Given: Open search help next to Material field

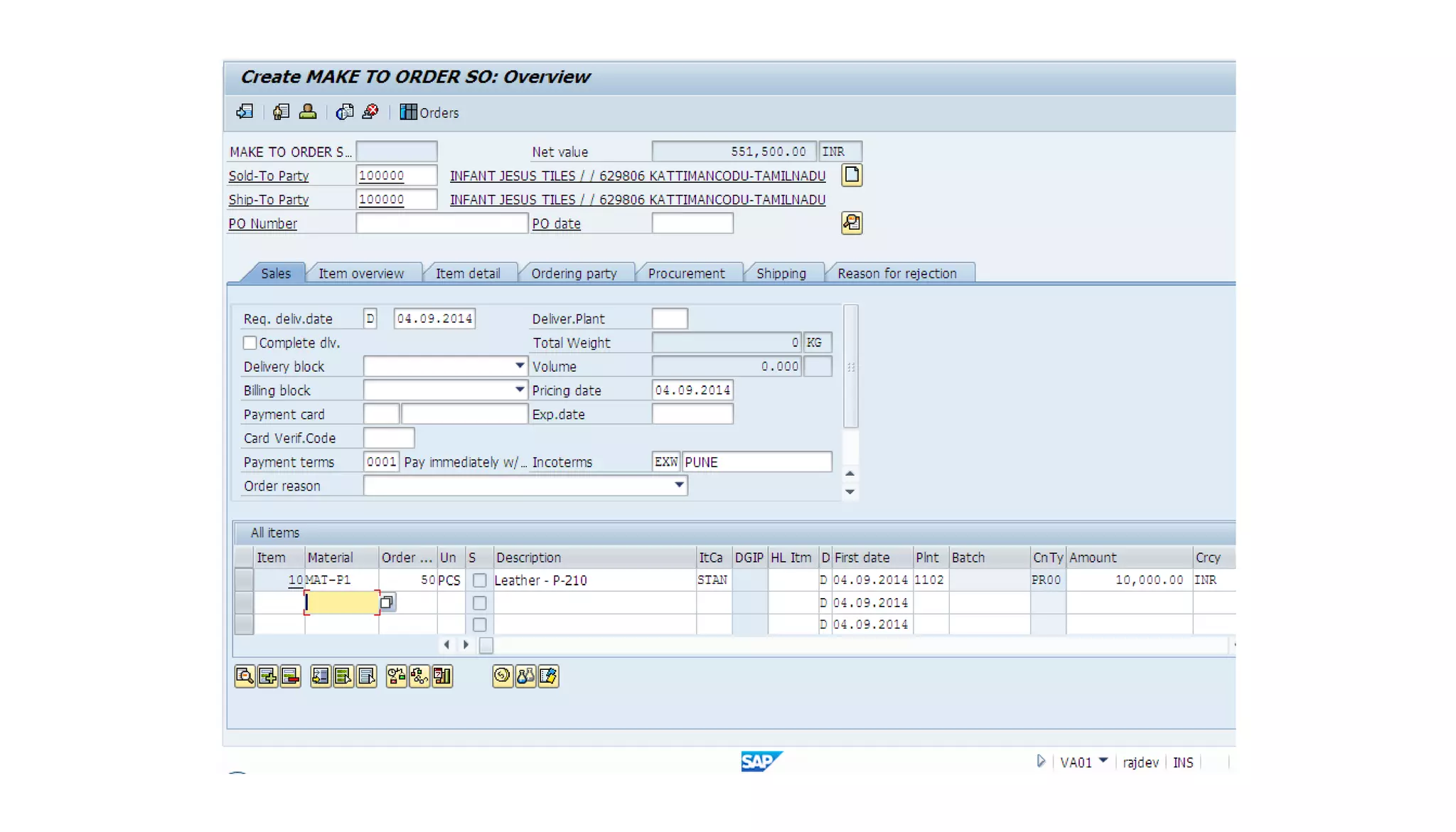Looking at the screenshot, I should tap(387, 602).
